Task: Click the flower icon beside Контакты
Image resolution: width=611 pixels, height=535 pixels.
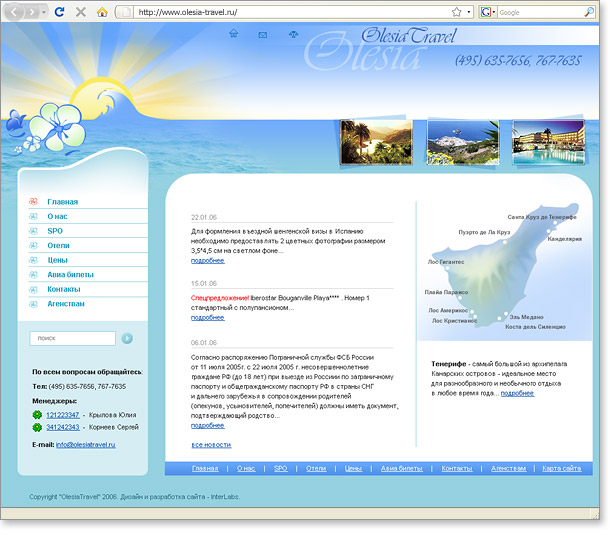Action: pyautogui.click(x=34, y=289)
